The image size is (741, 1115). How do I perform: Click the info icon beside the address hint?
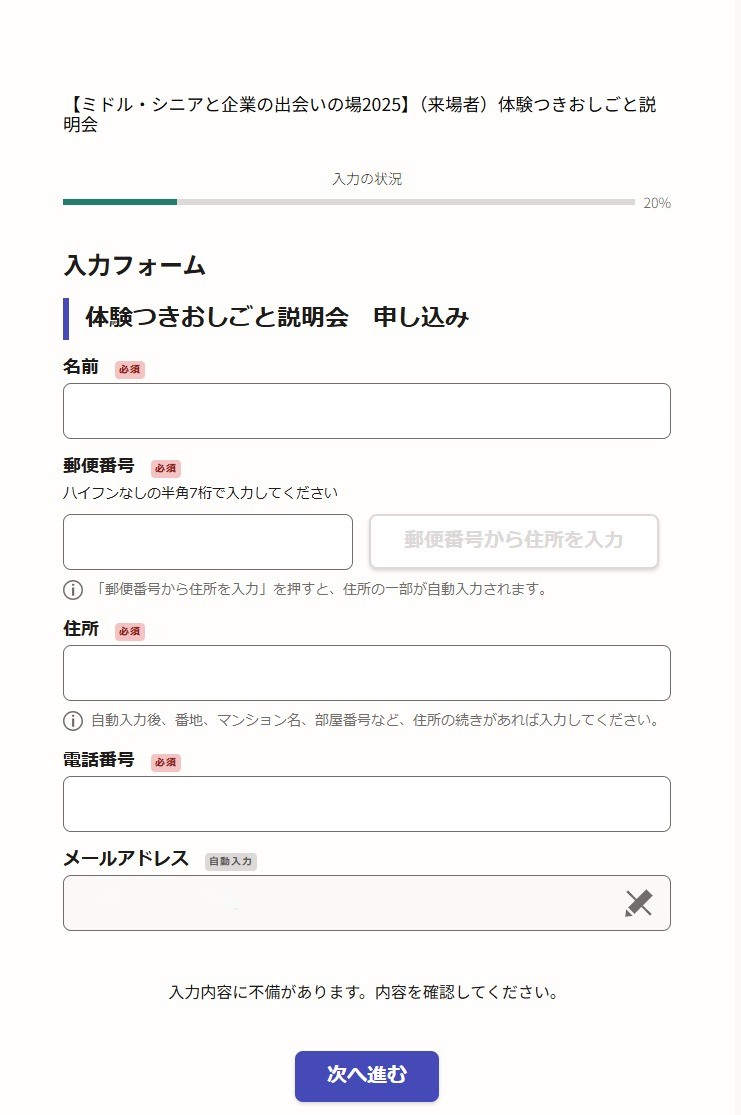click(73, 721)
